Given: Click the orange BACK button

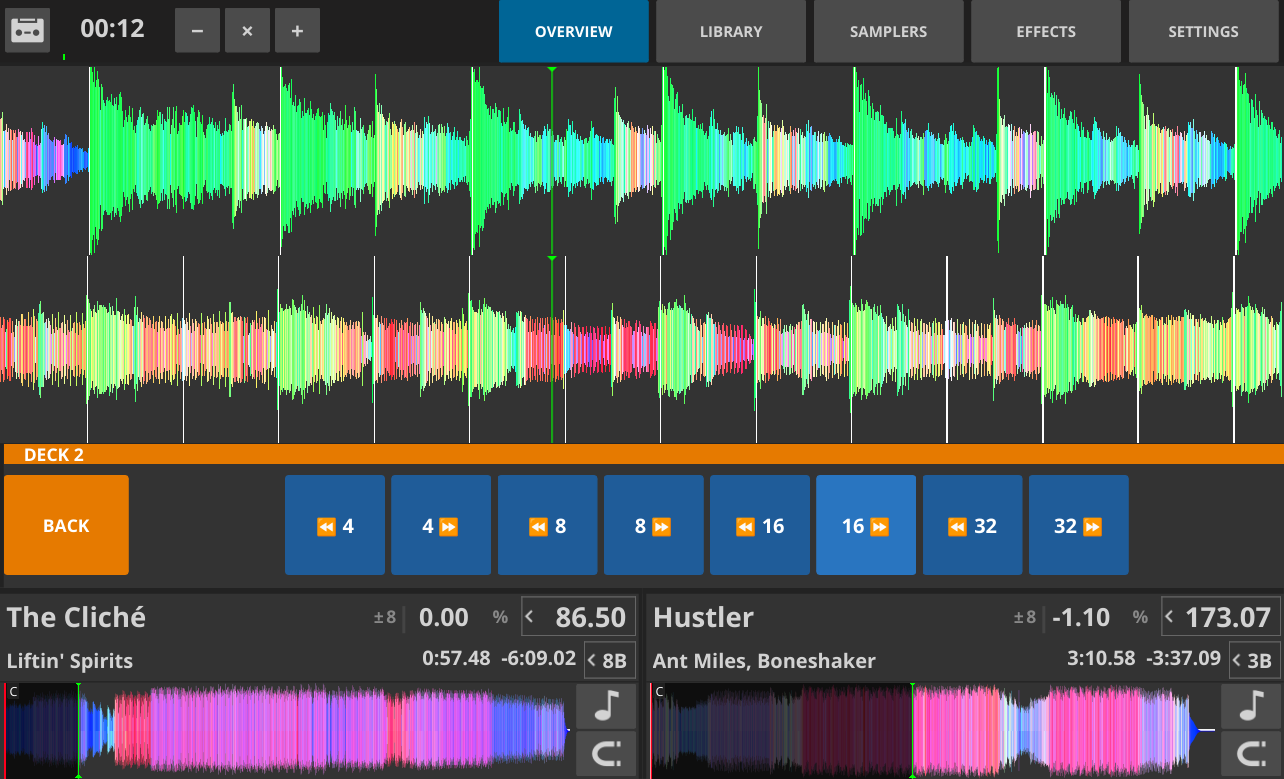Looking at the screenshot, I should pyautogui.click(x=66, y=525).
